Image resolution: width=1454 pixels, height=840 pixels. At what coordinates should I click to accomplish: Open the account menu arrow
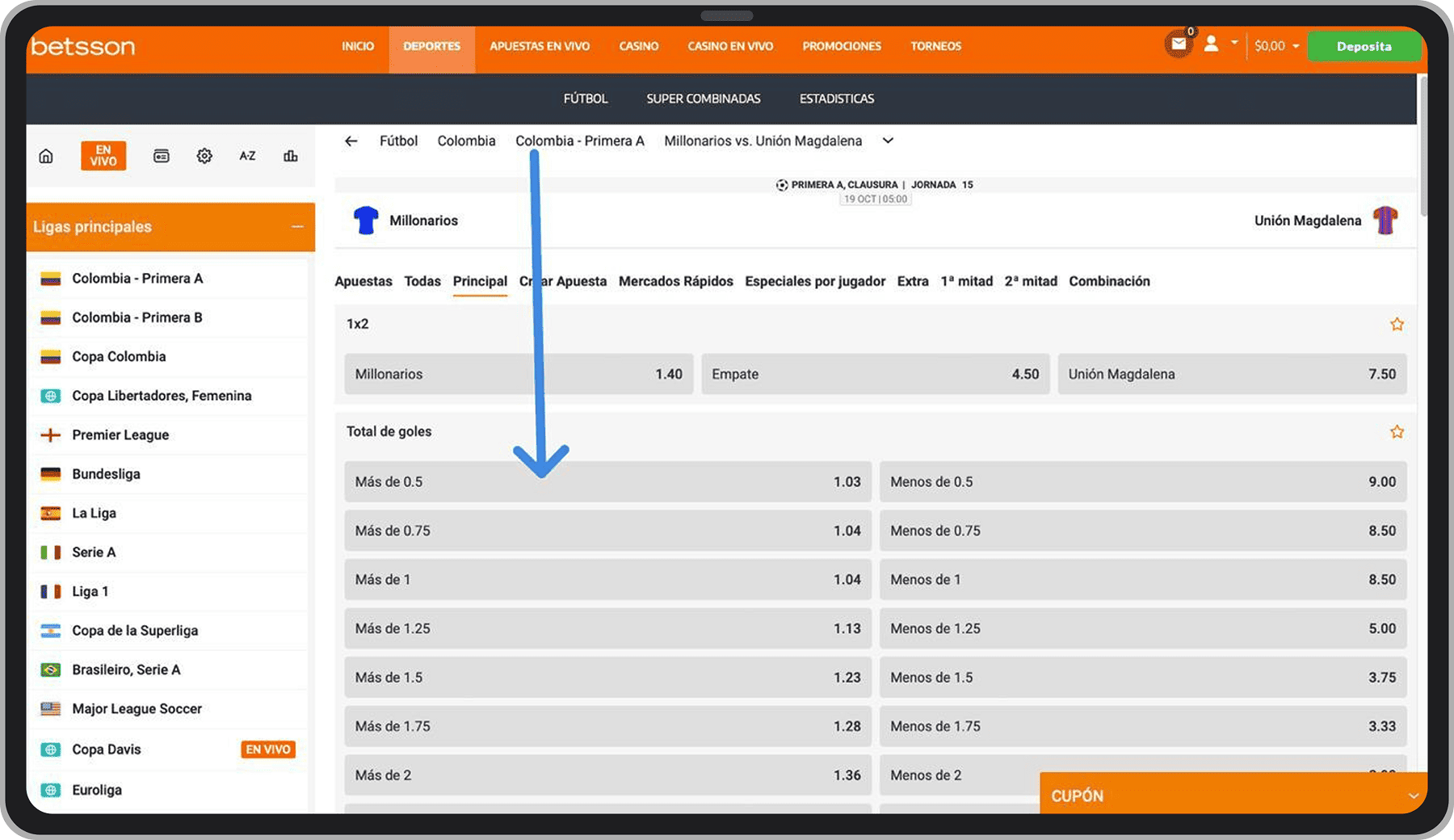[1234, 42]
